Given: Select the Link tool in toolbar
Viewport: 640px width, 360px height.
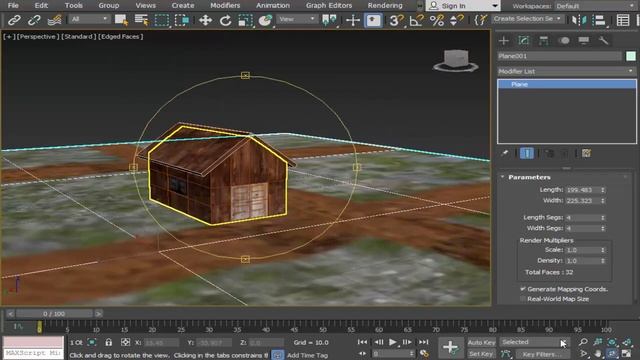Looking at the screenshot, I should pos(14,20).
